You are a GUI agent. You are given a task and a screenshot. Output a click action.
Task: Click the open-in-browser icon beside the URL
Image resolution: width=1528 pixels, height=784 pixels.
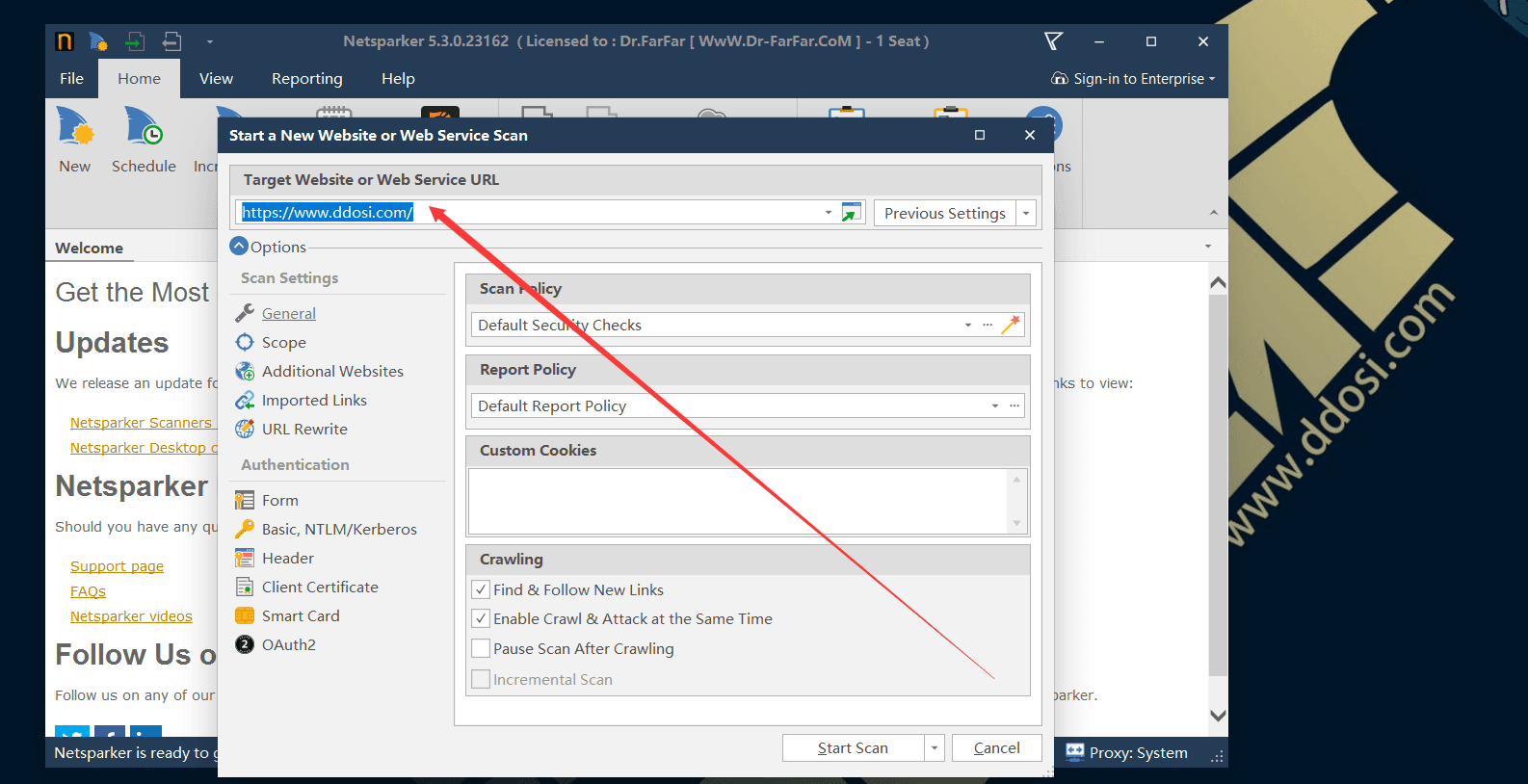[852, 213]
